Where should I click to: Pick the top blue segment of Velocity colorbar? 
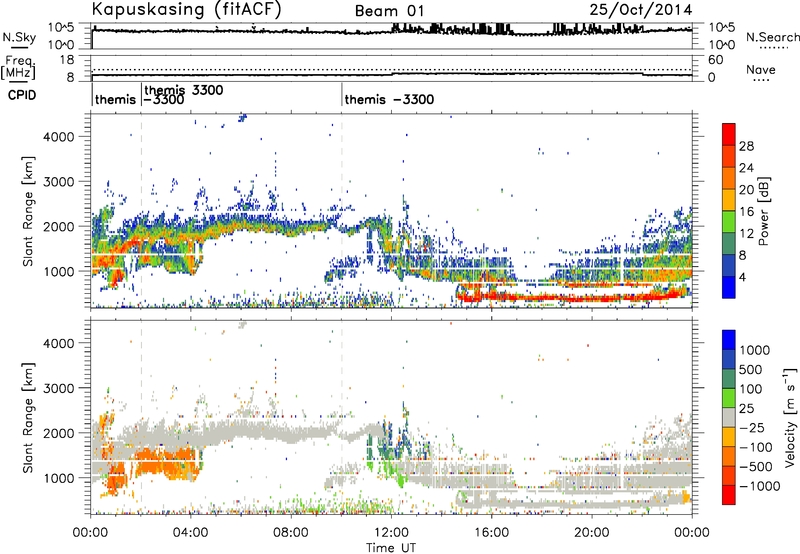point(729,340)
